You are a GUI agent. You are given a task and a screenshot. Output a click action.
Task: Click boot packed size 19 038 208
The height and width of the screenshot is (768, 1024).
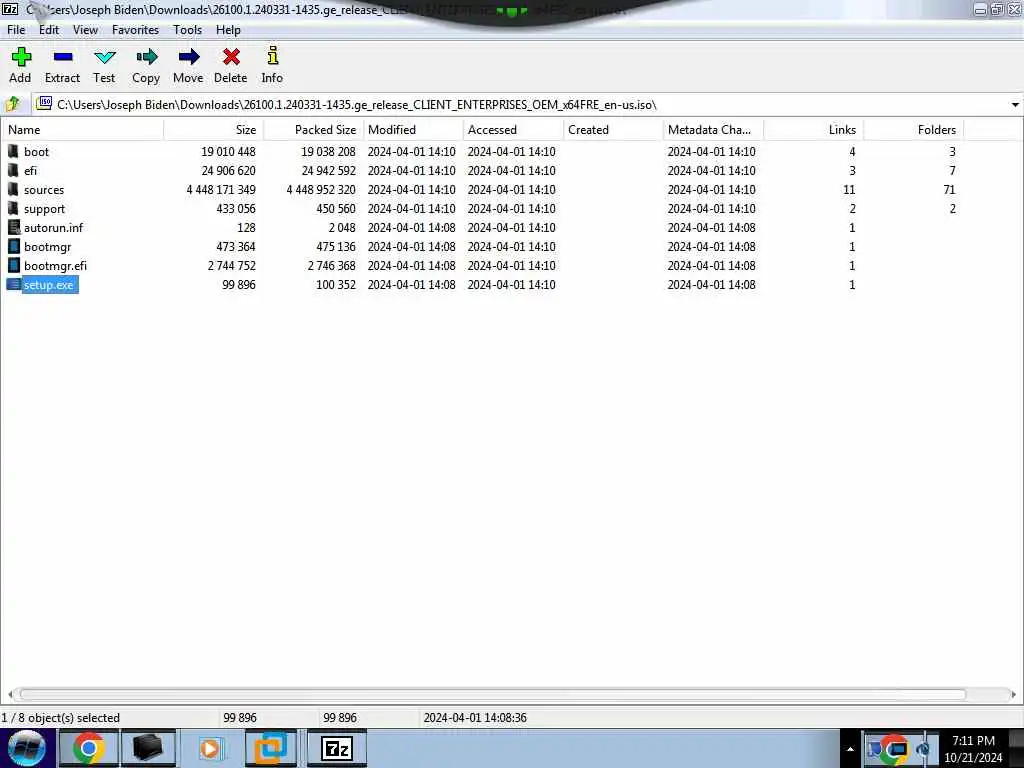coord(328,152)
